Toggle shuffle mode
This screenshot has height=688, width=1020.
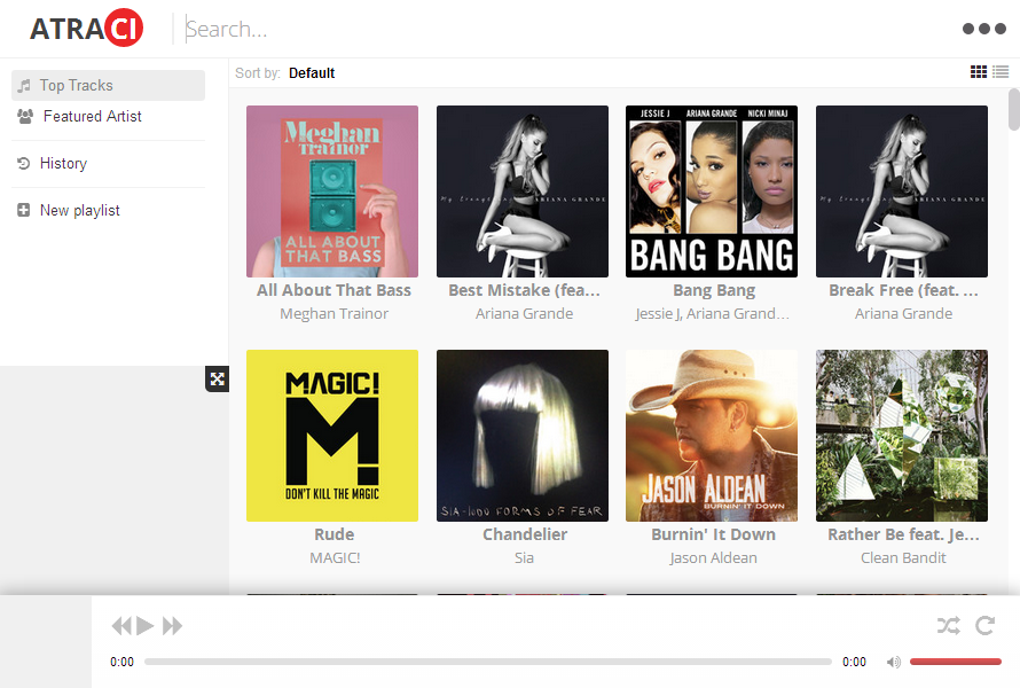(x=948, y=626)
